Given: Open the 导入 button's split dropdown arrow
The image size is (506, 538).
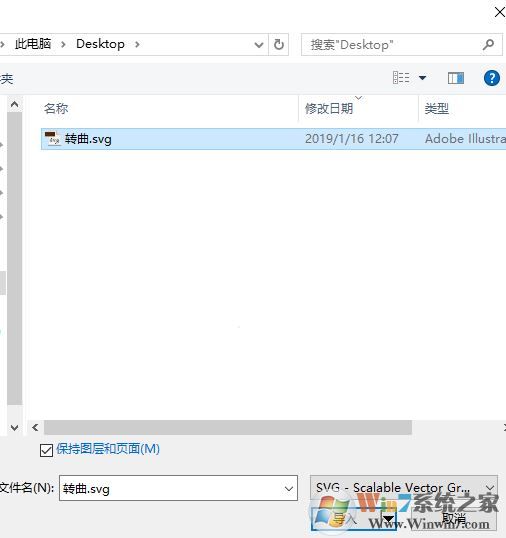Looking at the screenshot, I should click(388, 518).
